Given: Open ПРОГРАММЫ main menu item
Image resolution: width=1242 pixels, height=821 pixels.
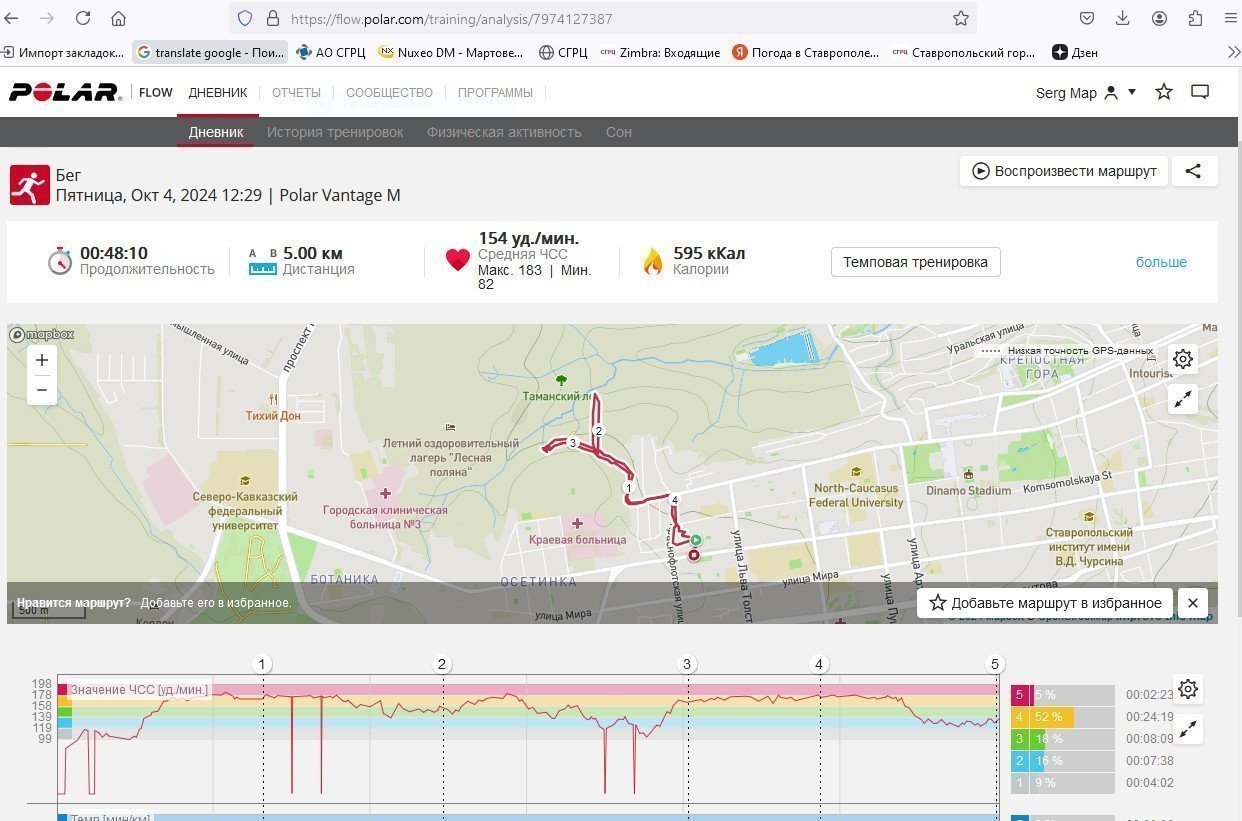Looking at the screenshot, I should tap(495, 92).
